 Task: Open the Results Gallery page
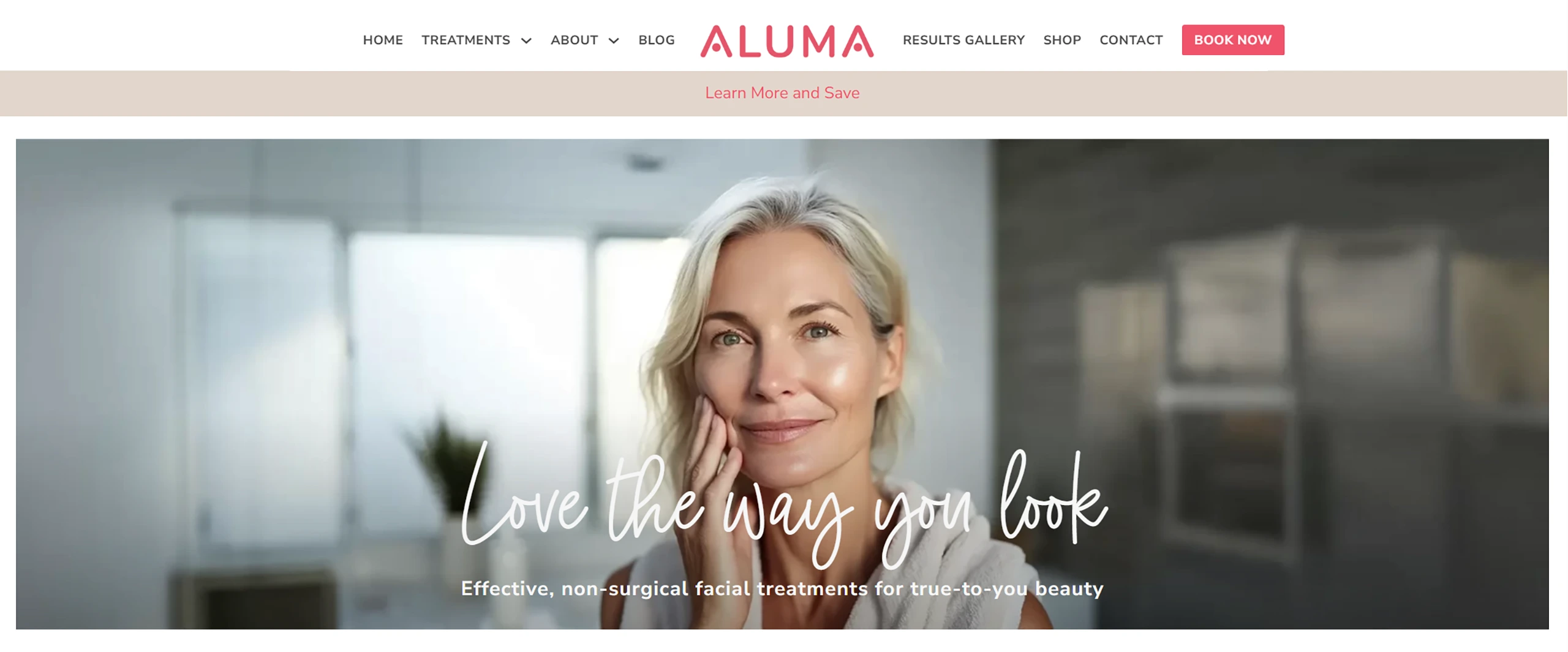coord(963,40)
